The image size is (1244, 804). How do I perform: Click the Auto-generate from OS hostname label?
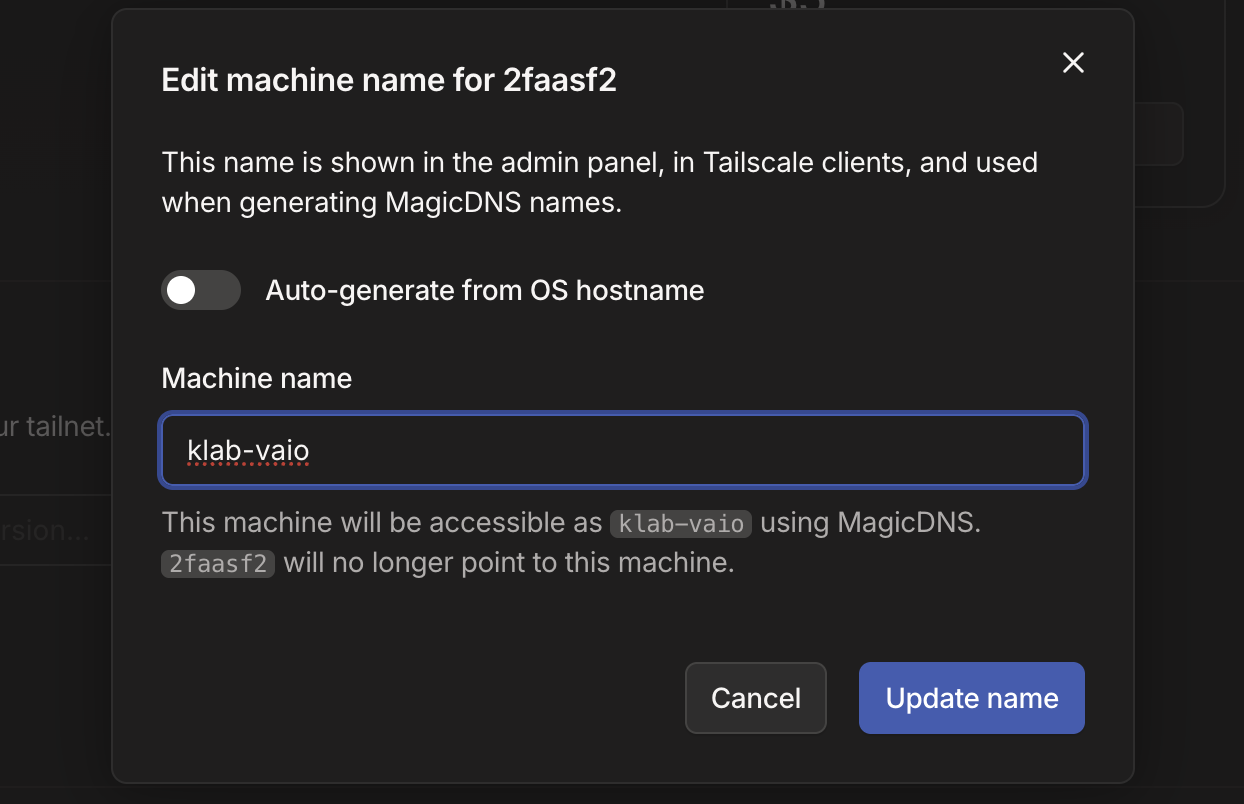(x=484, y=290)
